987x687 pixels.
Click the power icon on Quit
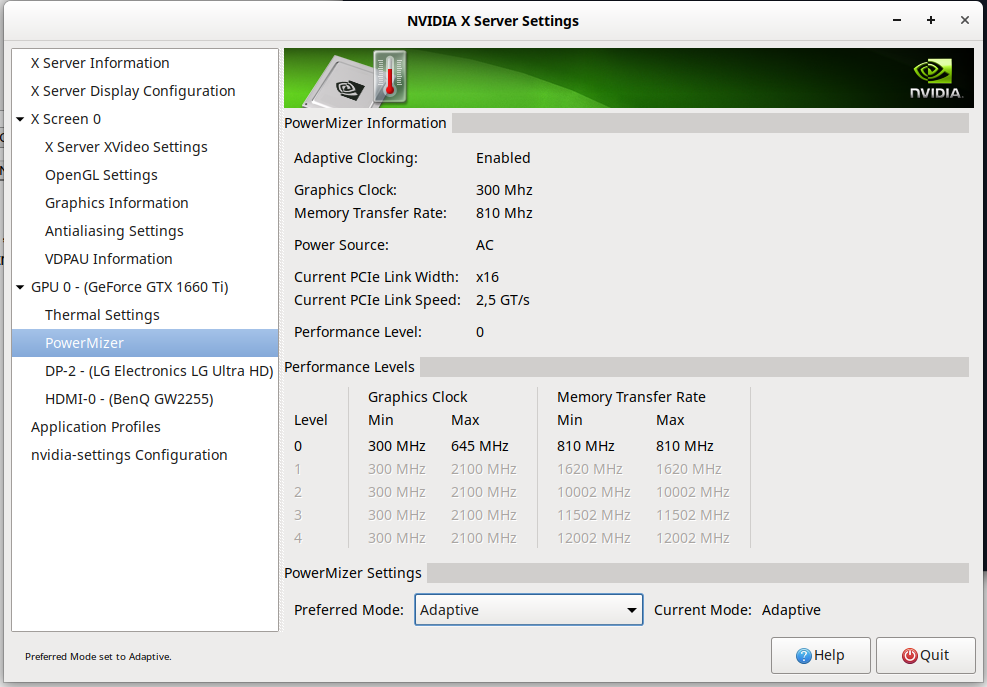pyautogui.click(x=909, y=656)
